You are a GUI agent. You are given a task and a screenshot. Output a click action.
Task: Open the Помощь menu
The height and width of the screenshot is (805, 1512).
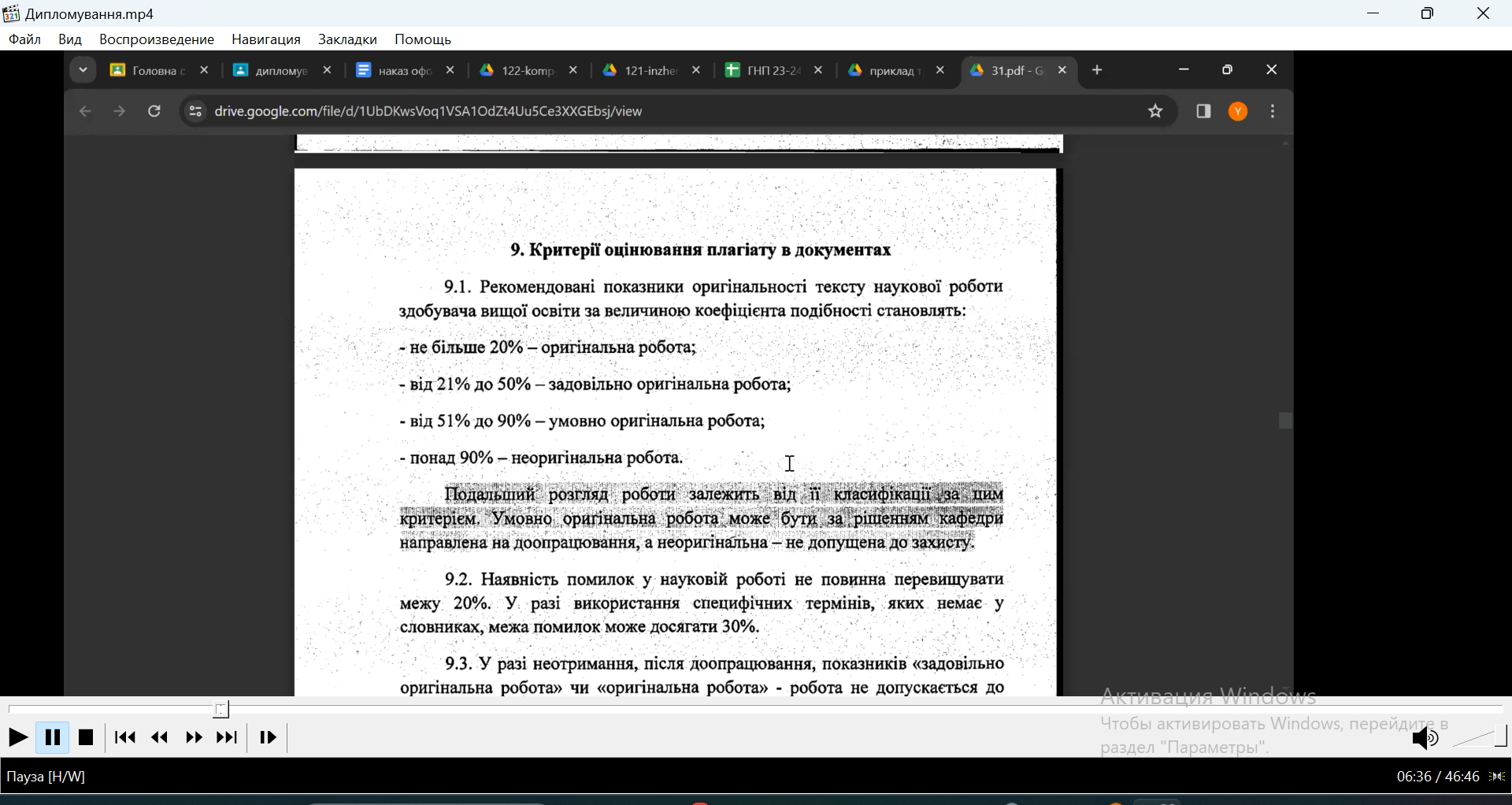click(x=423, y=39)
